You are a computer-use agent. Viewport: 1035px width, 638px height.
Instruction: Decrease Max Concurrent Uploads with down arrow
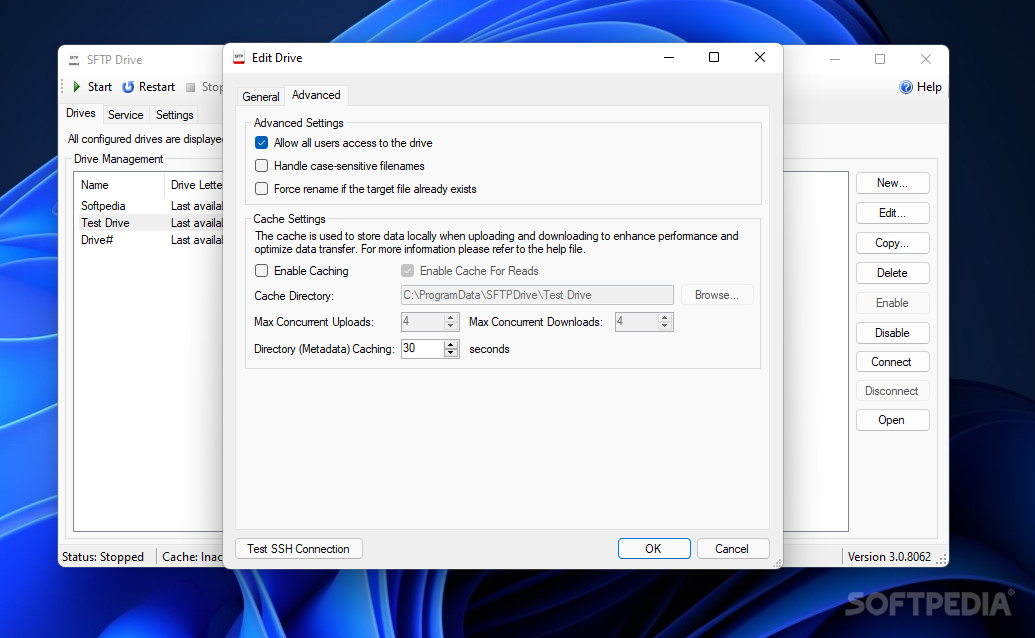(x=451, y=326)
